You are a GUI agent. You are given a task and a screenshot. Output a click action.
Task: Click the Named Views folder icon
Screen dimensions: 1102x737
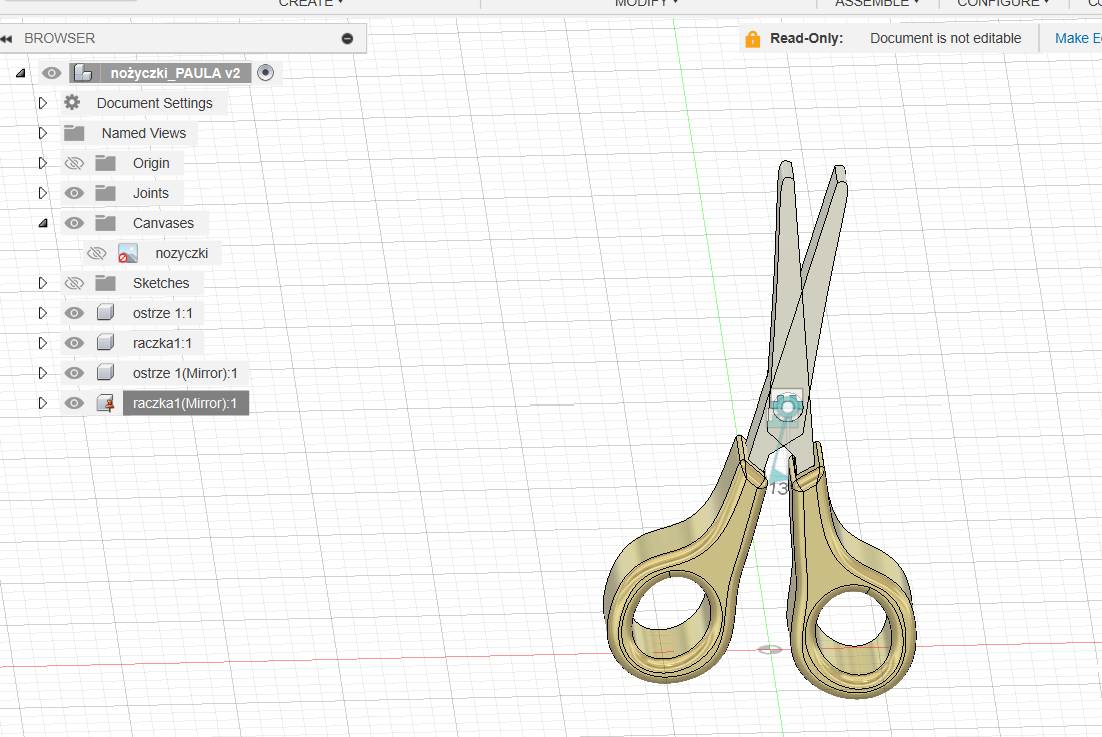[x=74, y=133]
